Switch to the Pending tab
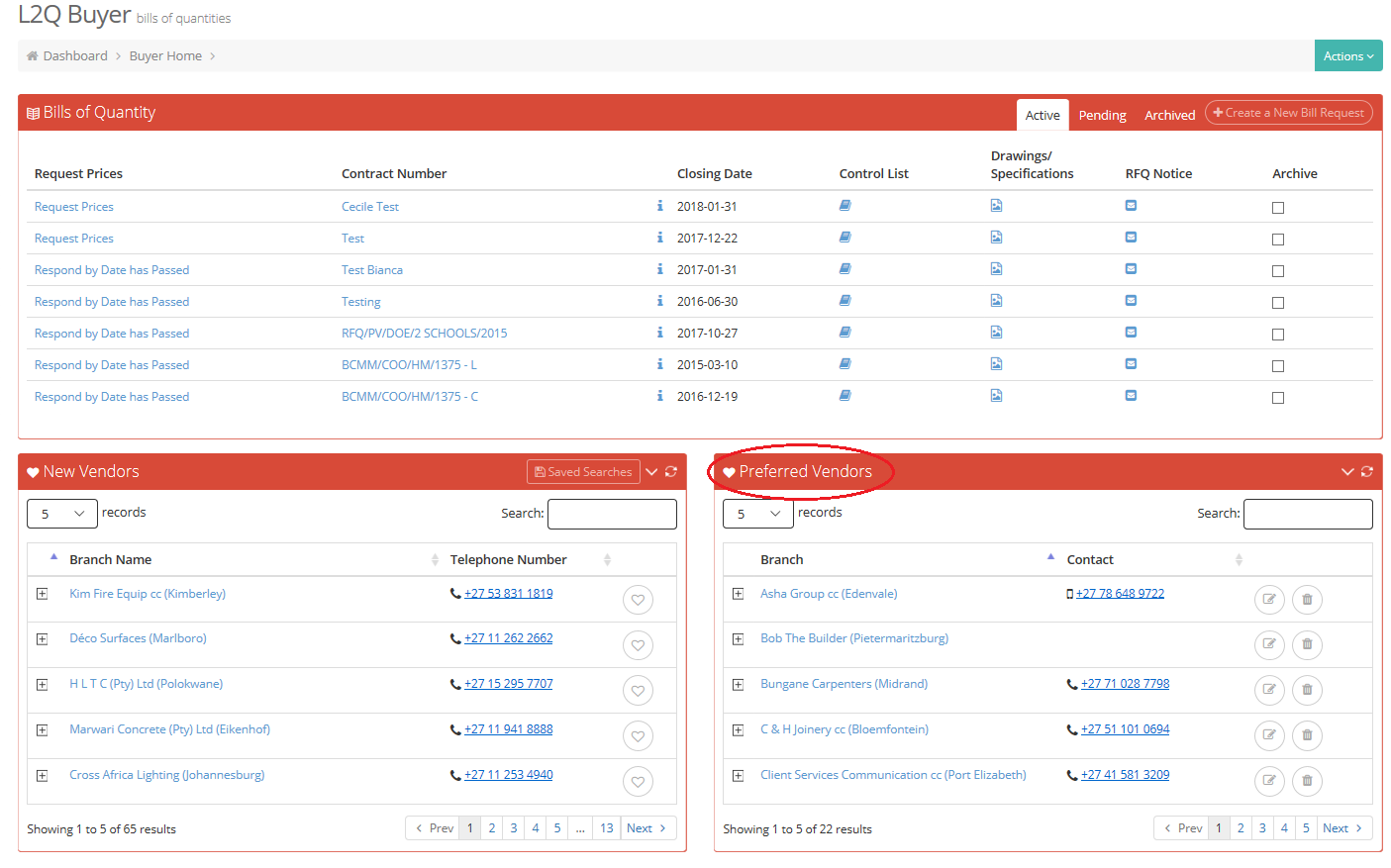The image size is (1391, 868). (x=1102, y=114)
